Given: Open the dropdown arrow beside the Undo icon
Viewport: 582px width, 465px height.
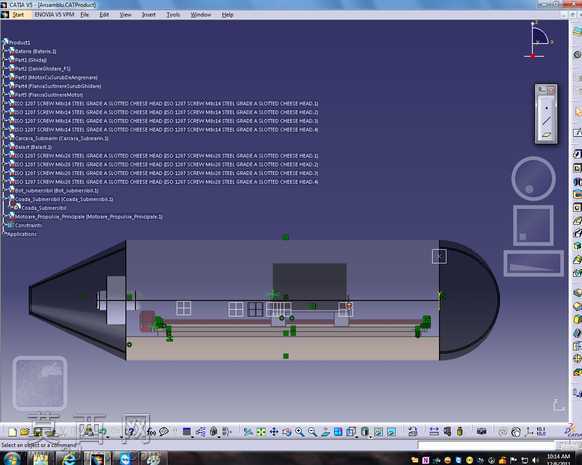Looking at the screenshot, I should 108,436.
